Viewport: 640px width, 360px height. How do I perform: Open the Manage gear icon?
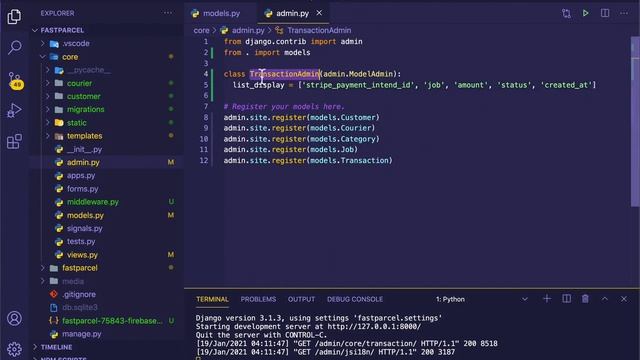[x=14, y=349]
